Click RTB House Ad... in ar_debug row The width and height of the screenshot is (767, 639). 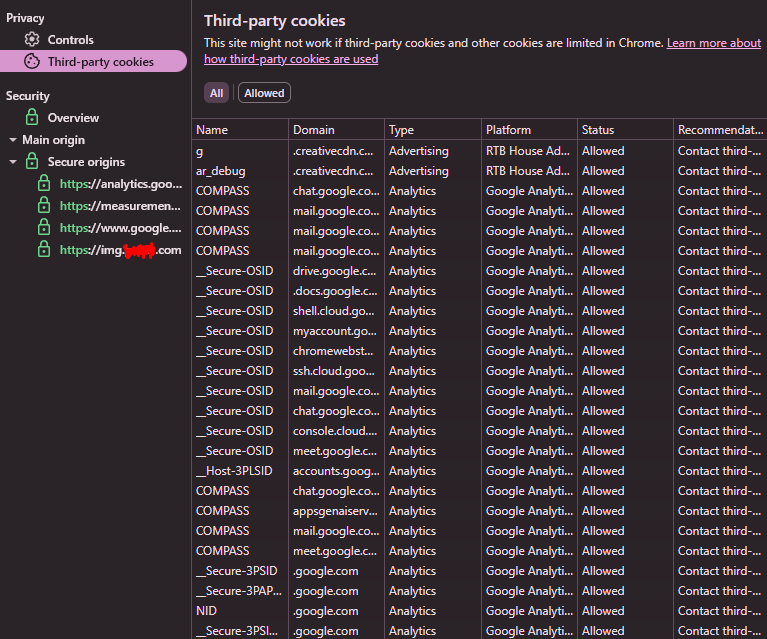tap(529, 171)
